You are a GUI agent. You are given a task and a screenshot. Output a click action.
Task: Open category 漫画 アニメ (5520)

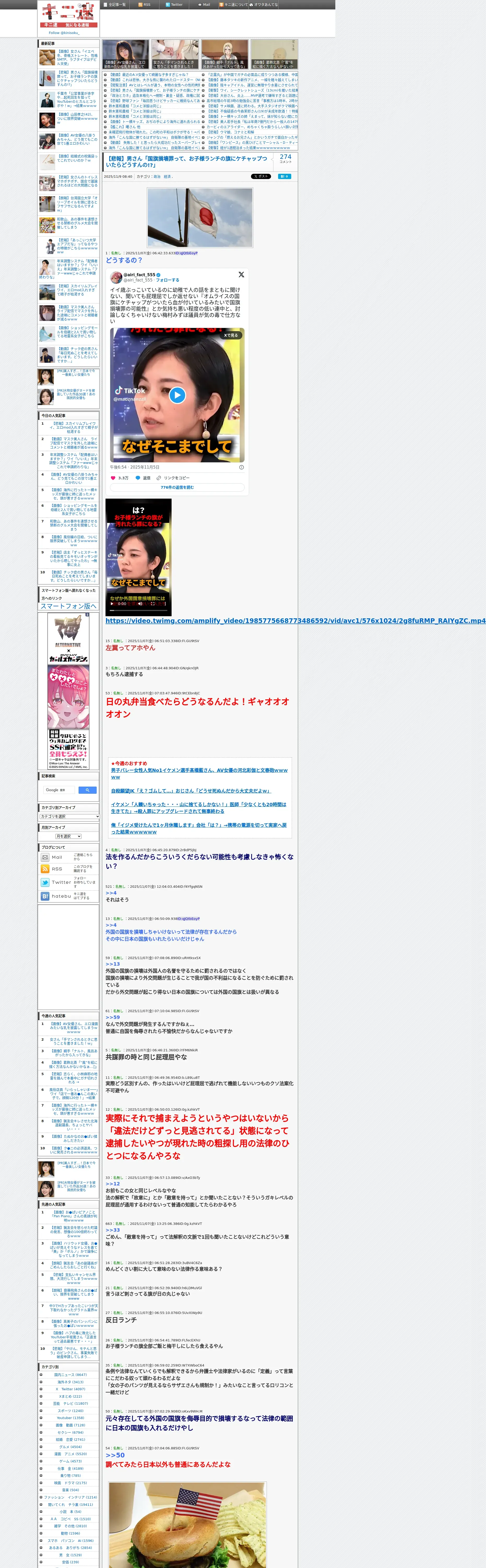[71, 1454]
